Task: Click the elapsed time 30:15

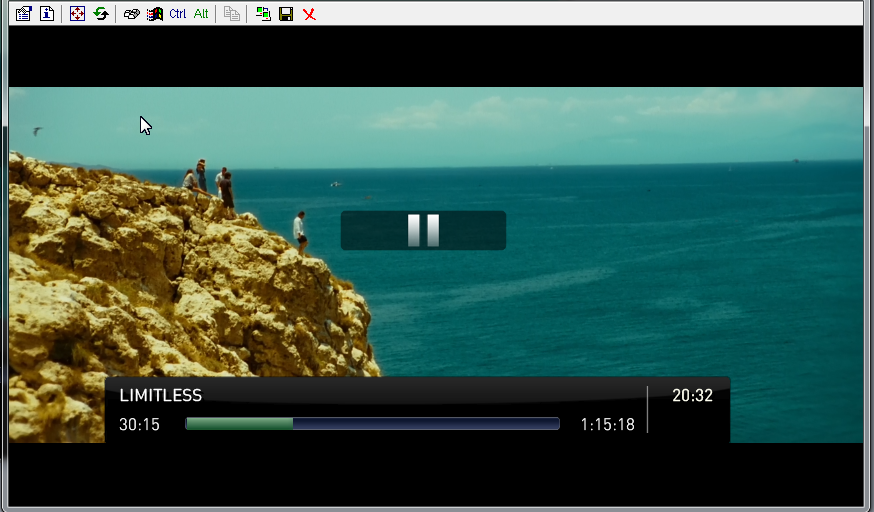Action: tap(139, 425)
